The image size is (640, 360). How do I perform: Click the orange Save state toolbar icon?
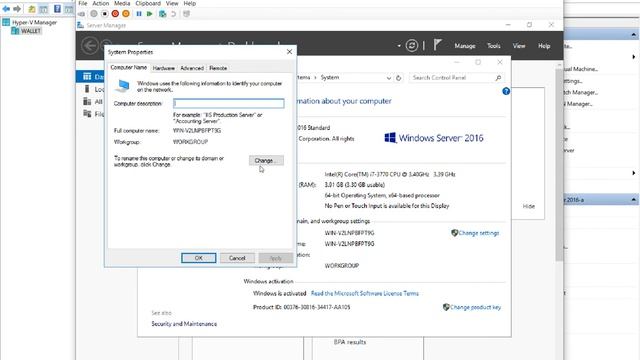coord(126,14)
